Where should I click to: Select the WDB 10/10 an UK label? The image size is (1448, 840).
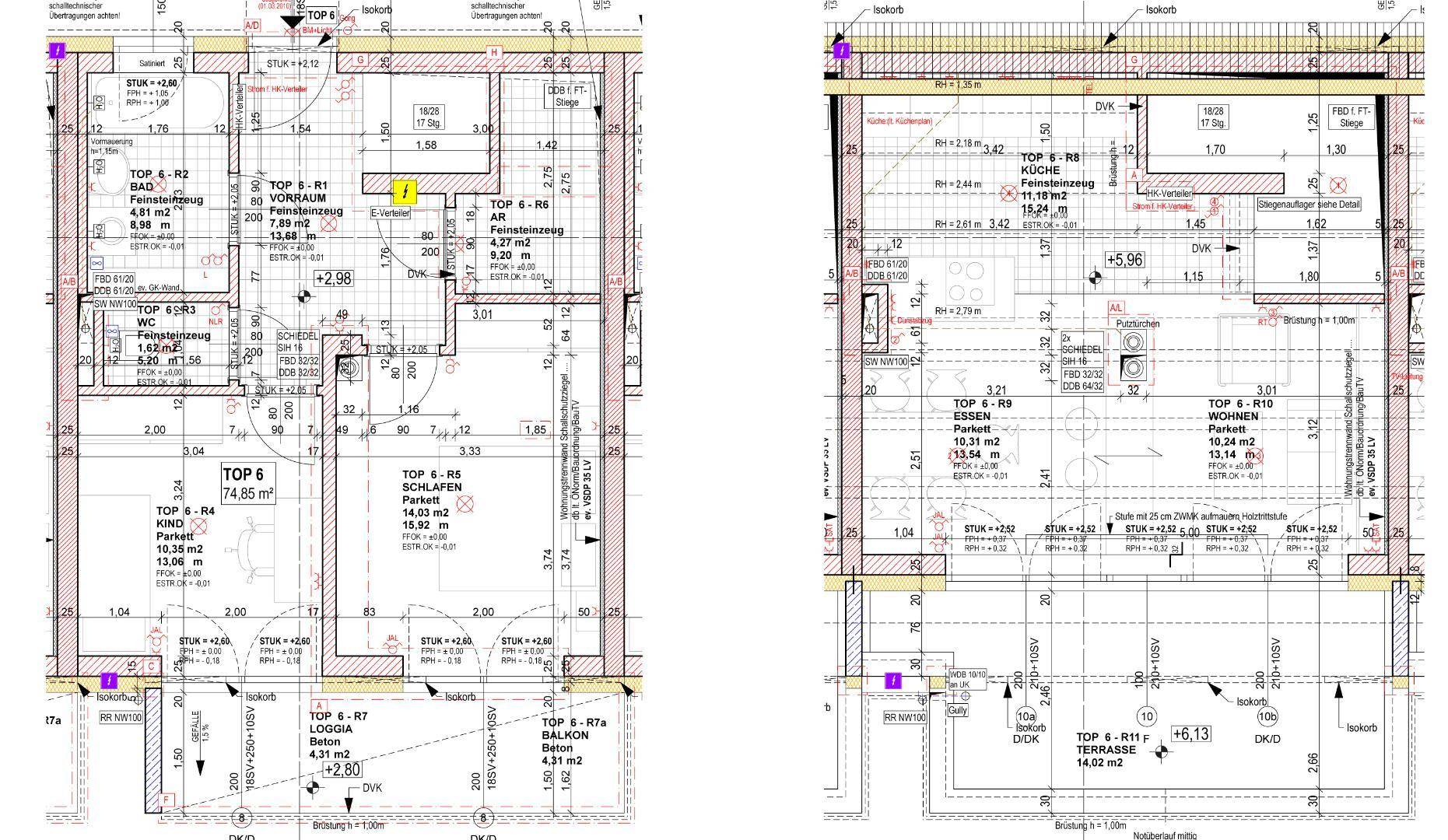[x=967, y=679]
